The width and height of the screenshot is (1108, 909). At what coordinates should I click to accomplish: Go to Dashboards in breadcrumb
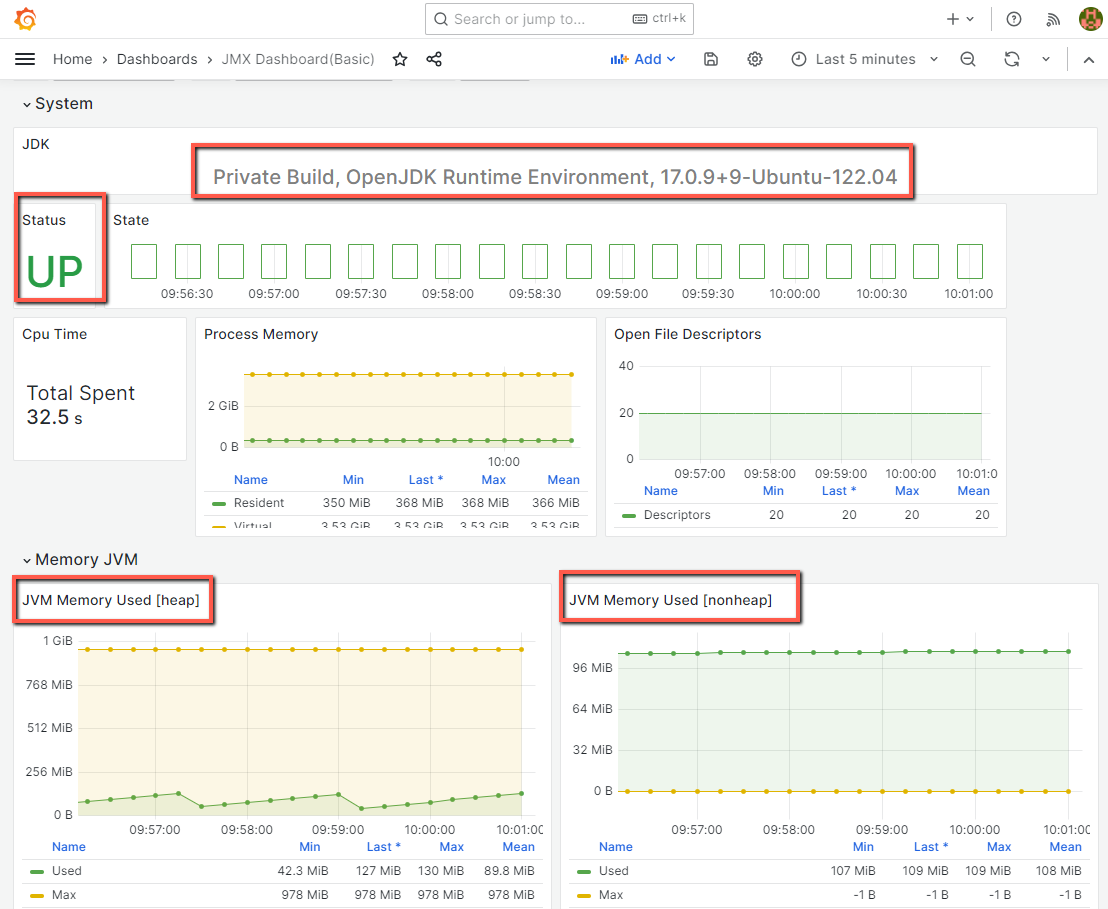pyautogui.click(x=157, y=59)
